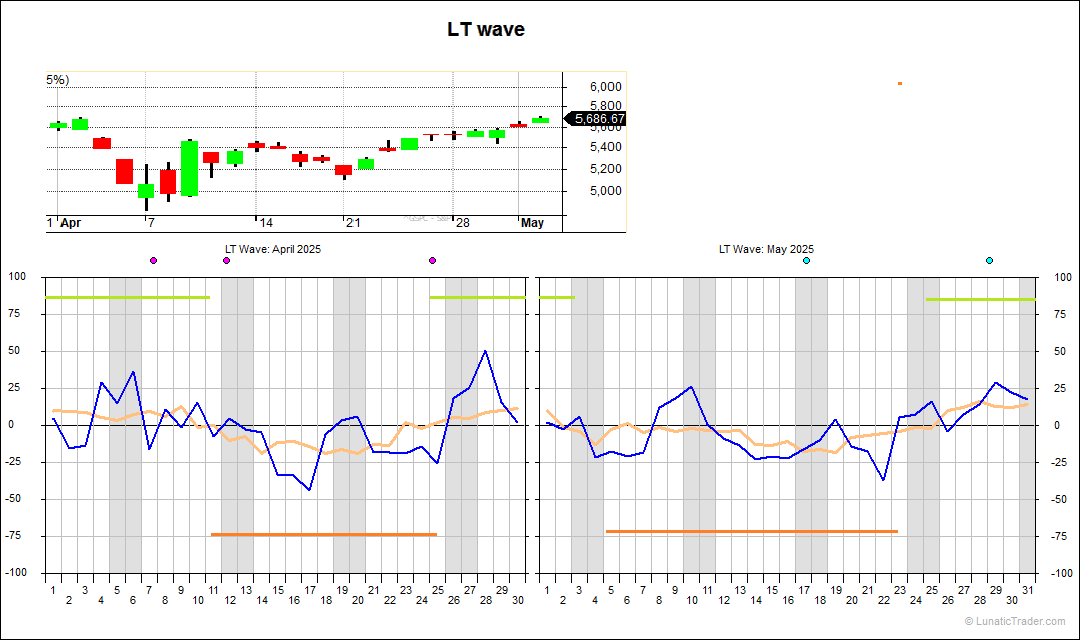
Task: Click the magenta dot above April 7
Action: (x=153, y=260)
